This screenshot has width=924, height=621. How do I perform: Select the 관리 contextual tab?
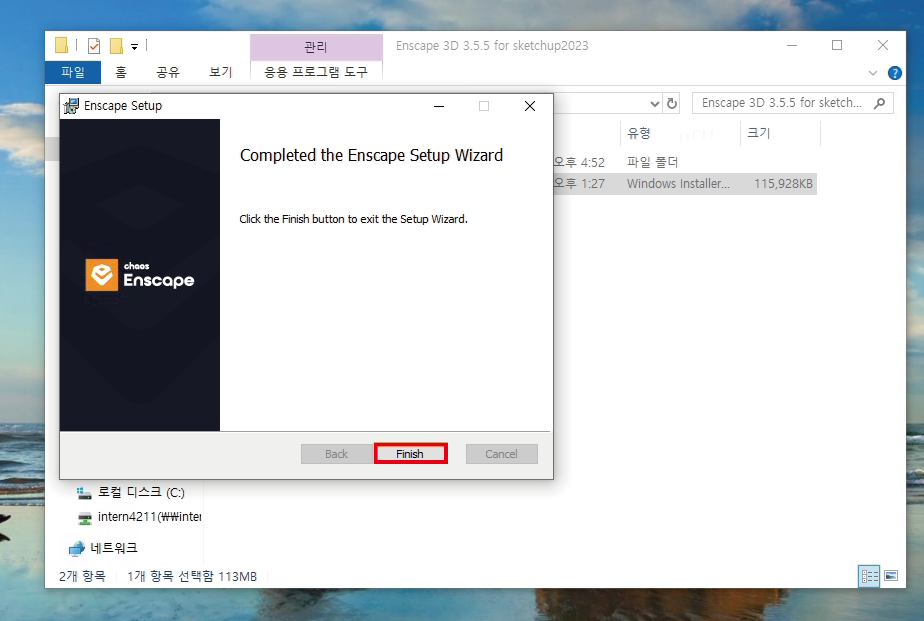pyautogui.click(x=316, y=47)
